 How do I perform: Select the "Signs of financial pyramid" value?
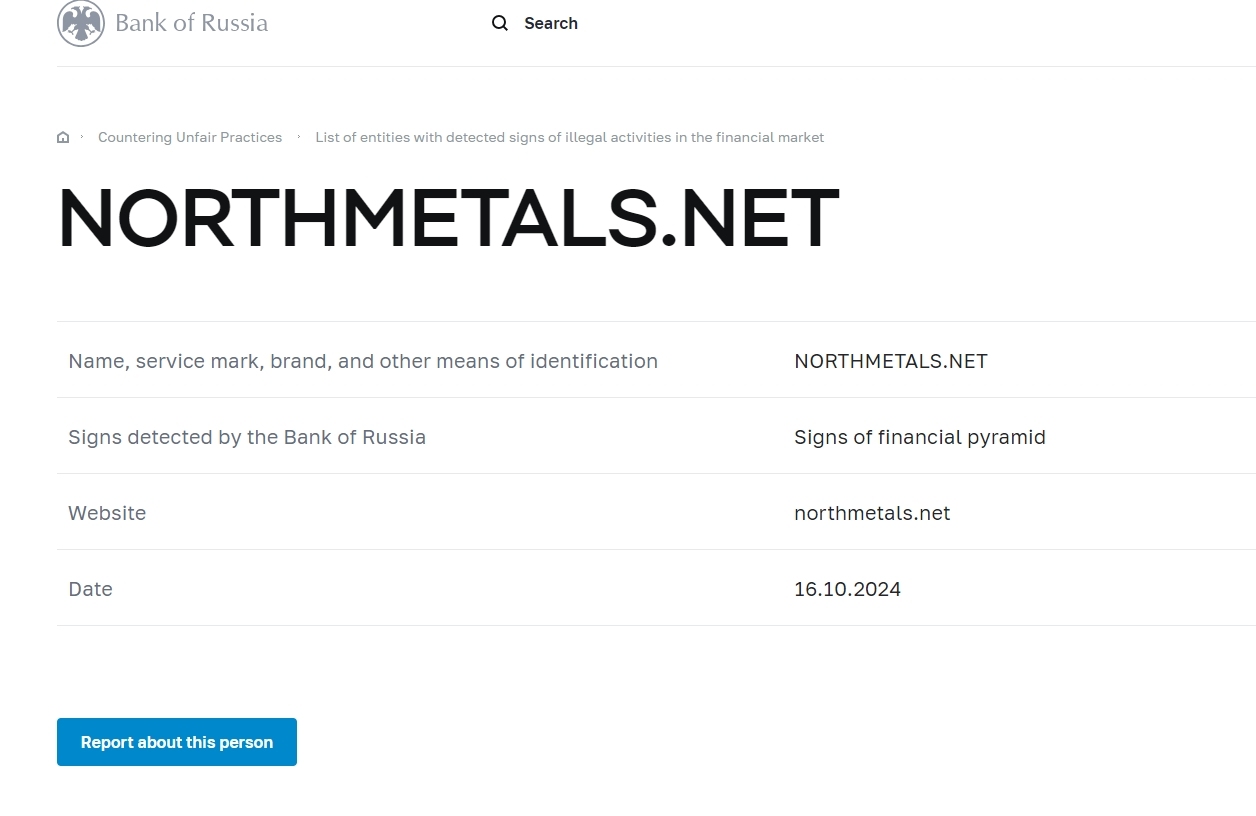pos(919,437)
